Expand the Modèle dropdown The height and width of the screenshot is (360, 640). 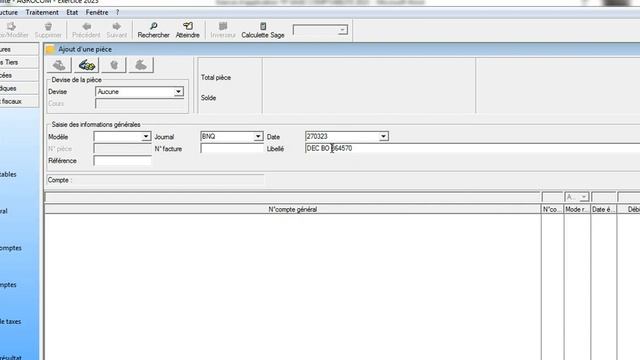click(x=146, y=136)
